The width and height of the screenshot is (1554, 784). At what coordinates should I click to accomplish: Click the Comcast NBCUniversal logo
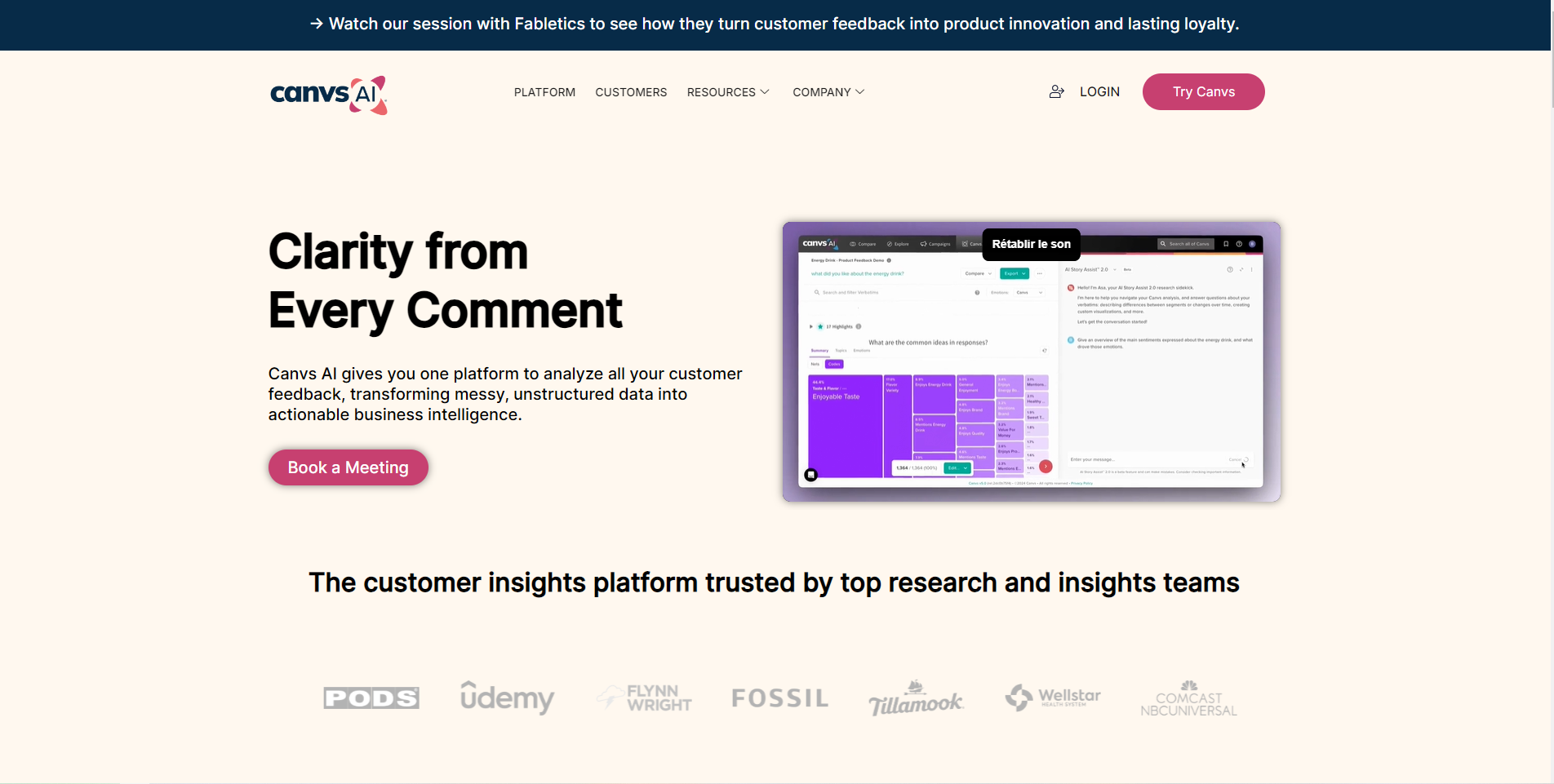pos(1188,699)
